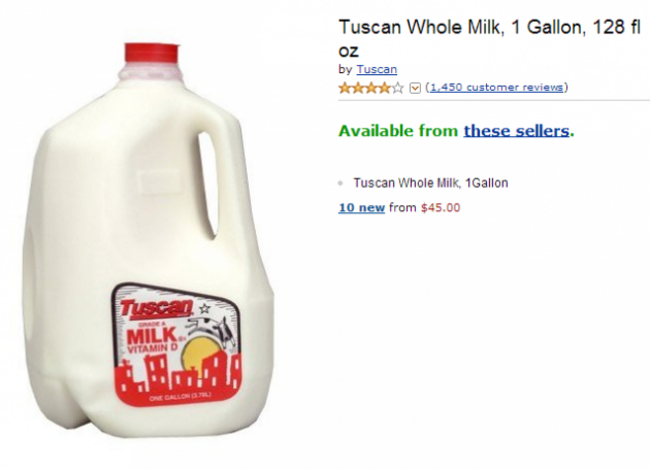Click the jumping cow illustration
Screen dimensions: 650x469
click(x=213, y=329)
